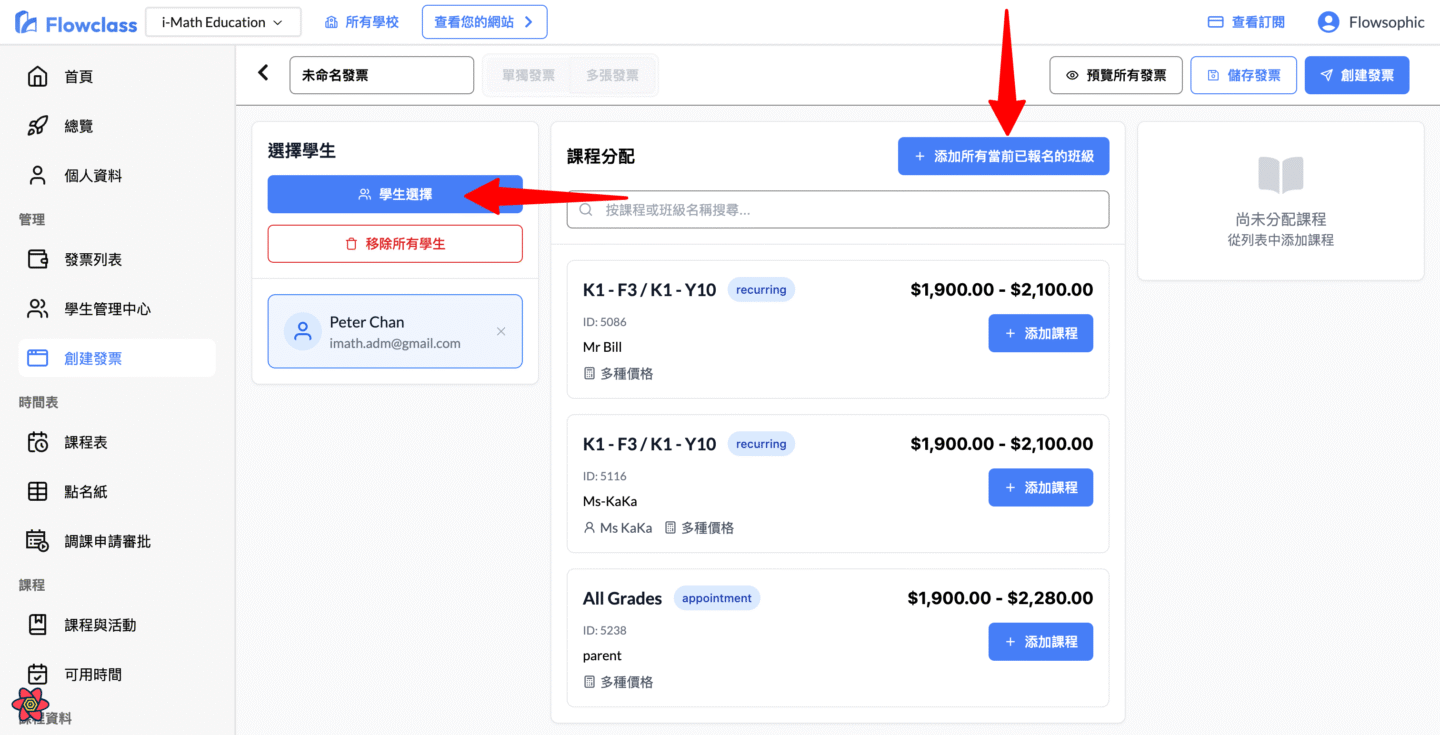Click the Flowsophic profile avatar icon
This screenshot has width=1440, height=735.
[1328, 22]
